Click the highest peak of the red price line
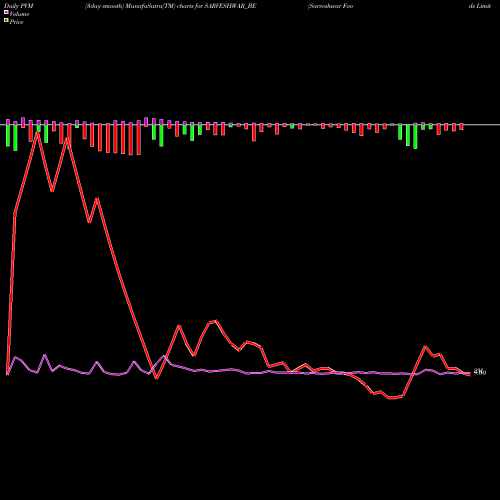Viewport: 500px width, 500px height. [38, 132]
